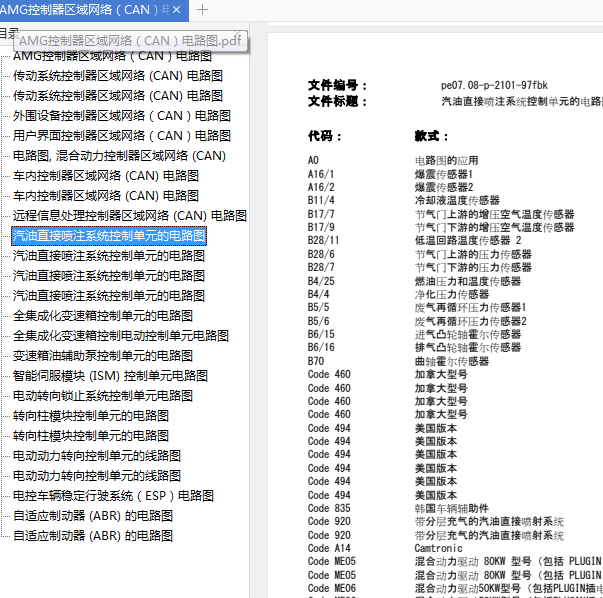The image size is (603, 598).
Task: Click code B5/5
Action: (318, 307)
